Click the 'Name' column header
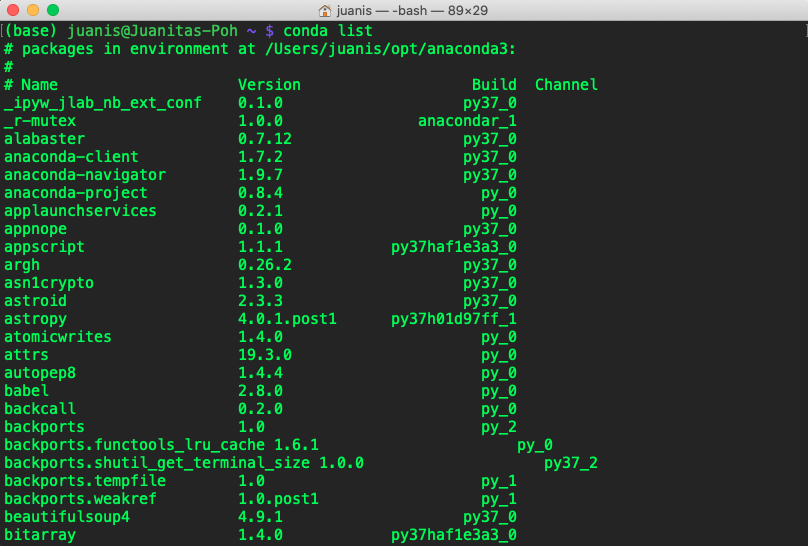The width and height of the screenshot is (808, 546). click(39, 85)
